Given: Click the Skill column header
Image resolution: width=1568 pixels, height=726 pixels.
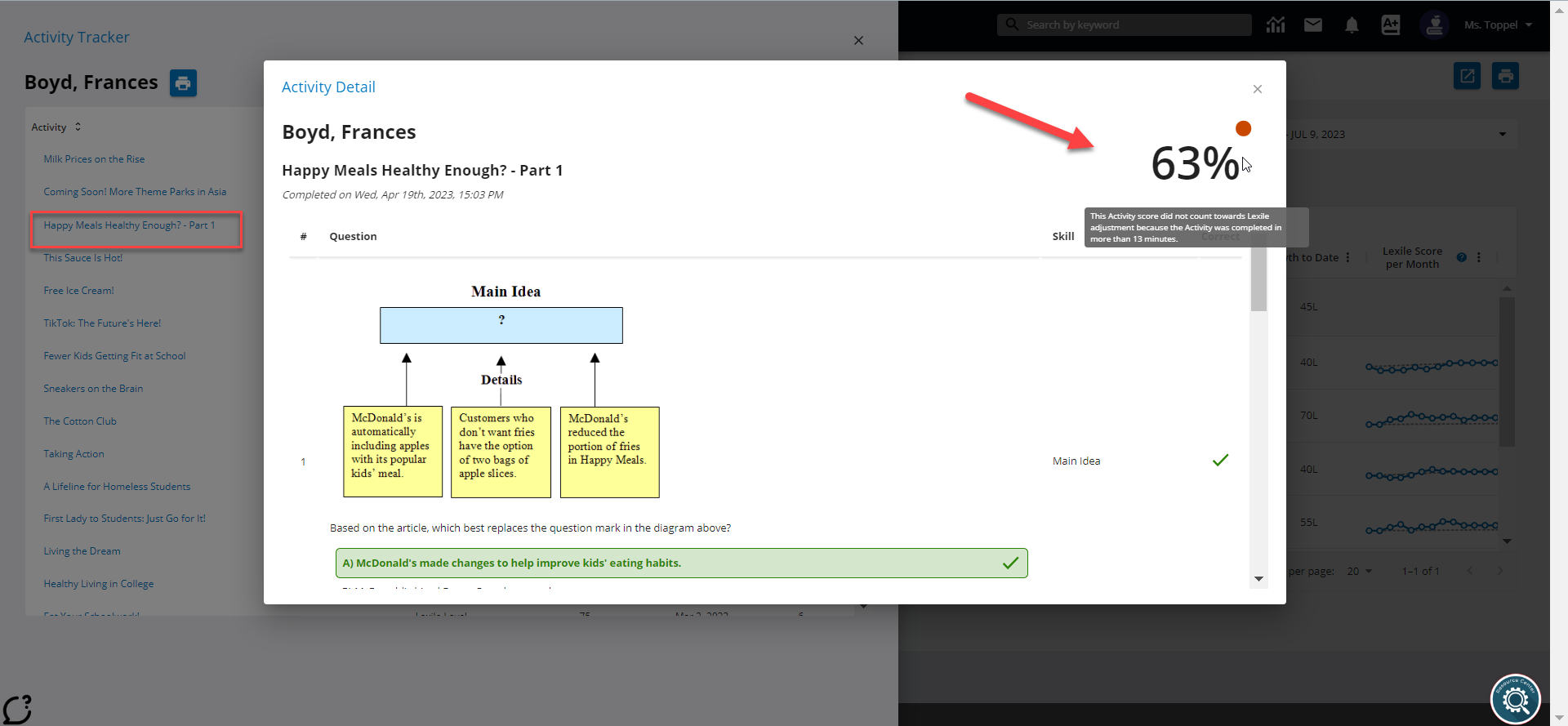Looking at the screenshot, I should point(1062,237).
